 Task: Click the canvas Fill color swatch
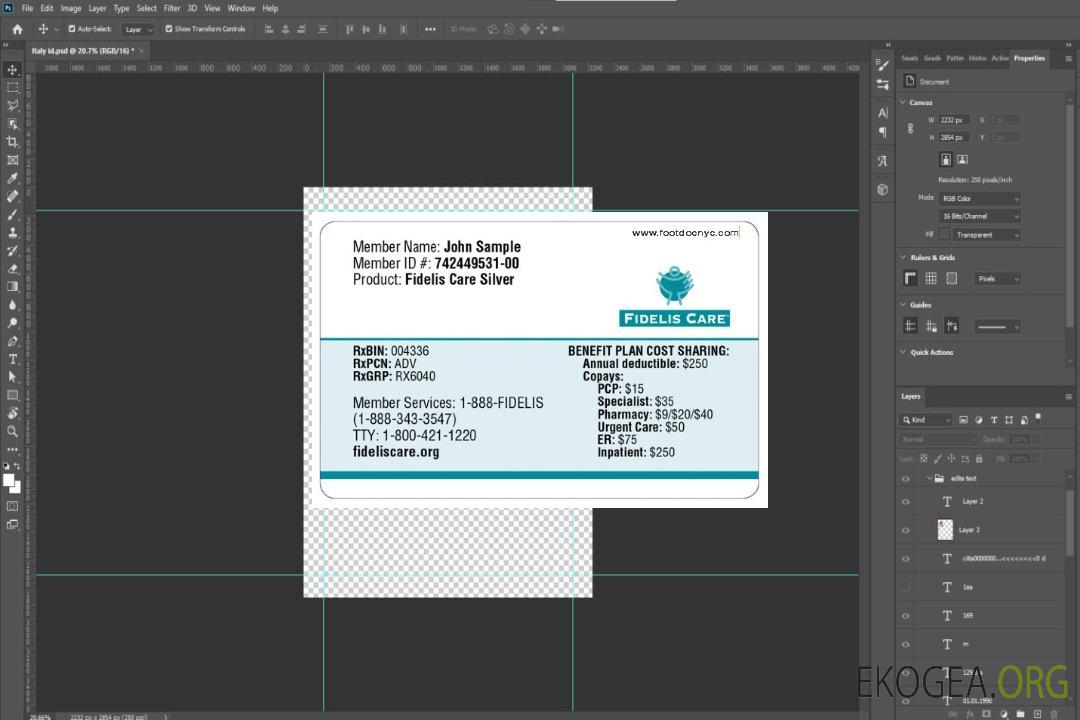(944, 235)
